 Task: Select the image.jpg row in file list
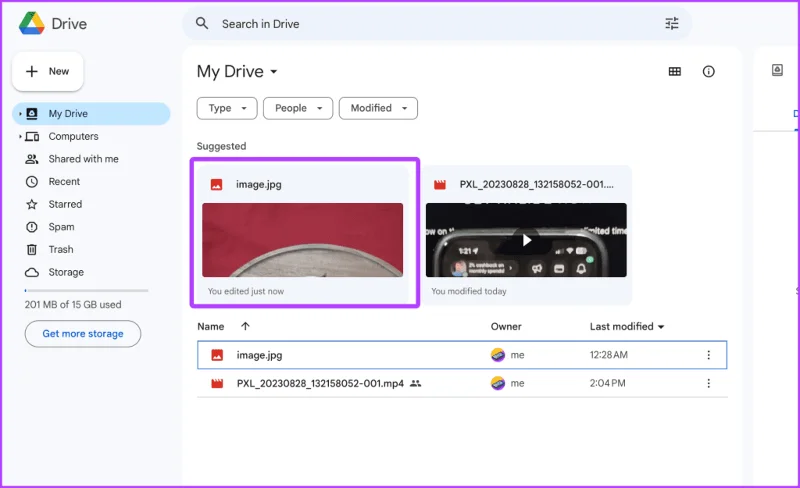point(462,355)
